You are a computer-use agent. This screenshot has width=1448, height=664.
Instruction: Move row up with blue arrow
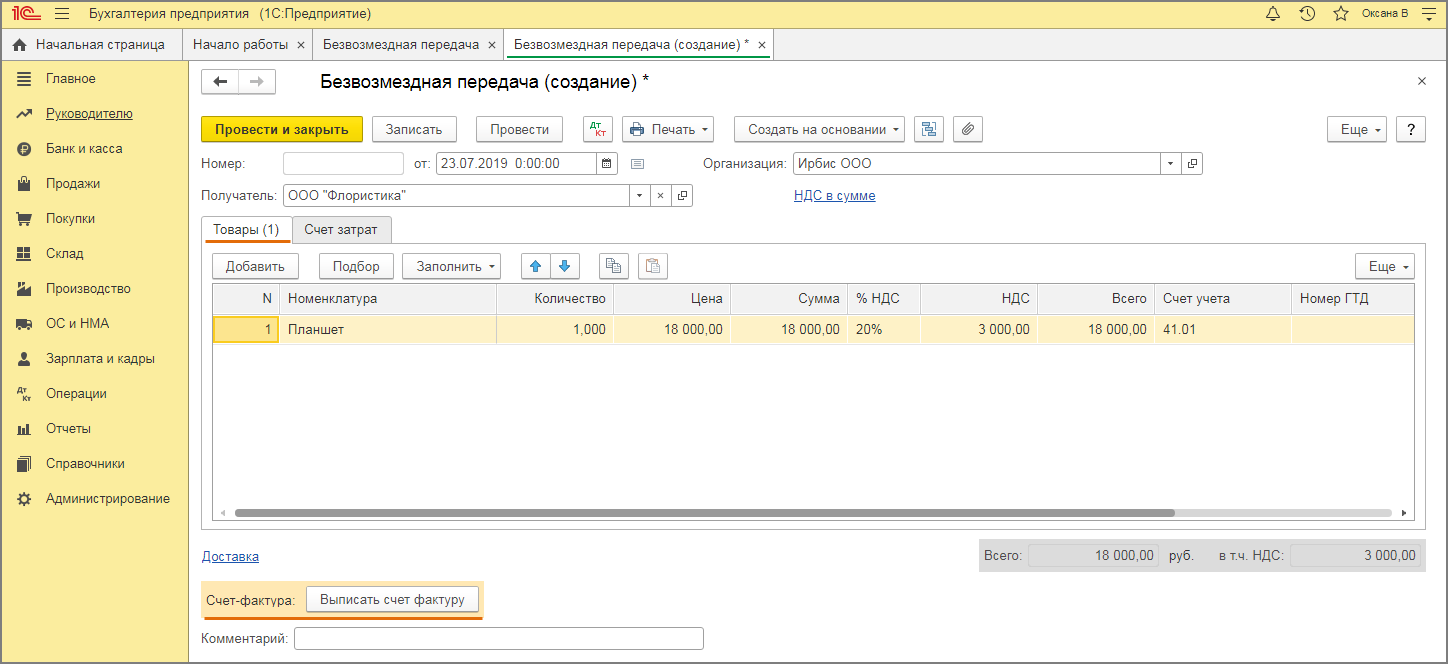tap(535, 266)
